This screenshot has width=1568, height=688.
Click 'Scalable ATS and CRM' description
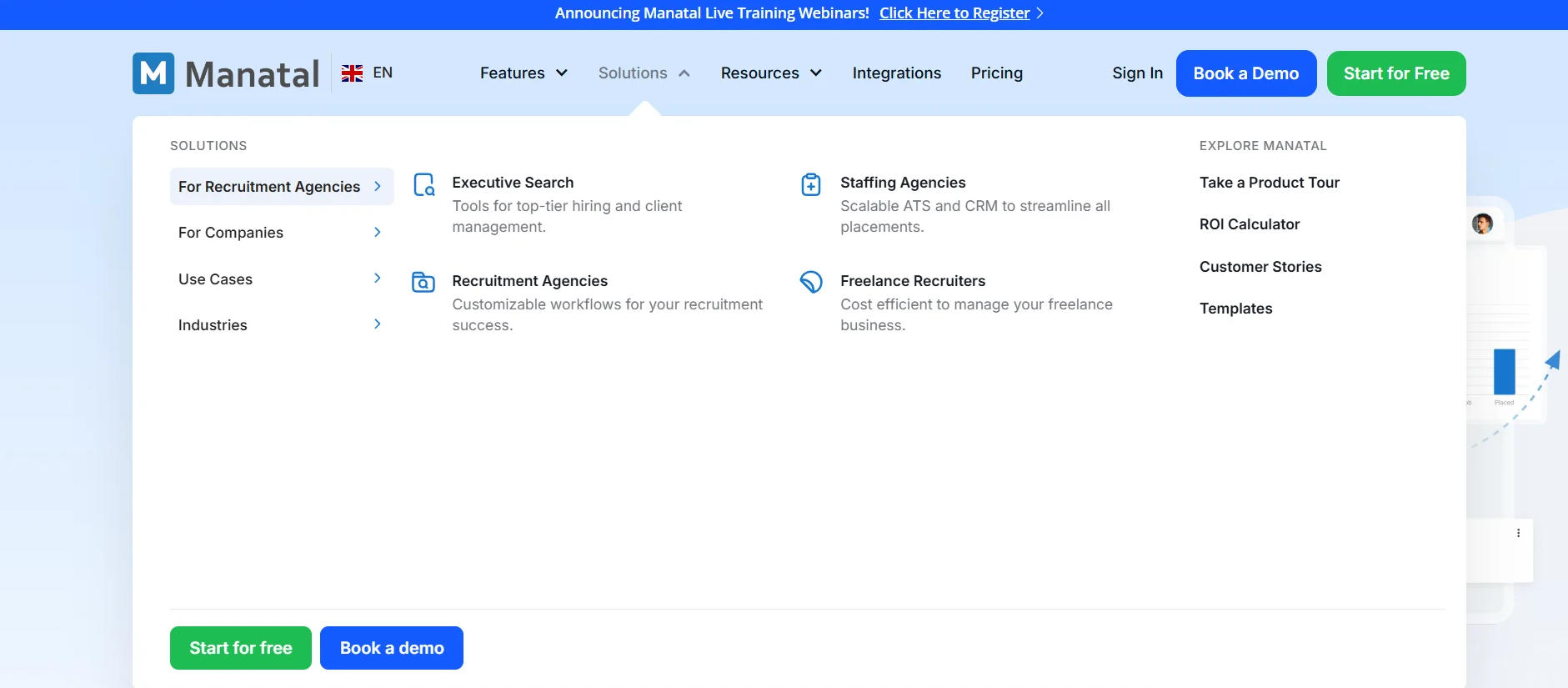point(975,216)
